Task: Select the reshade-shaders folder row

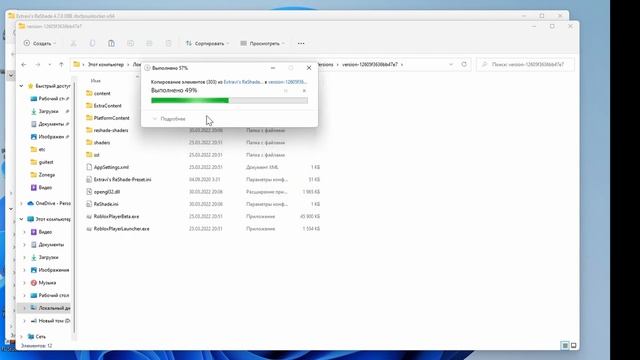Action: [x=203, y=130]
